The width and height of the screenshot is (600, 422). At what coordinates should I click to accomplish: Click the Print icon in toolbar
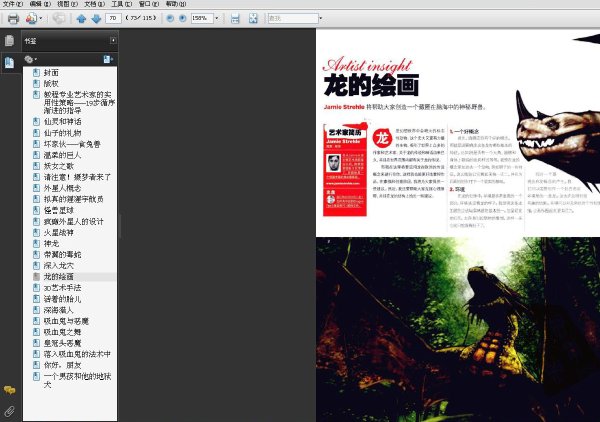[x=13, y=18]
